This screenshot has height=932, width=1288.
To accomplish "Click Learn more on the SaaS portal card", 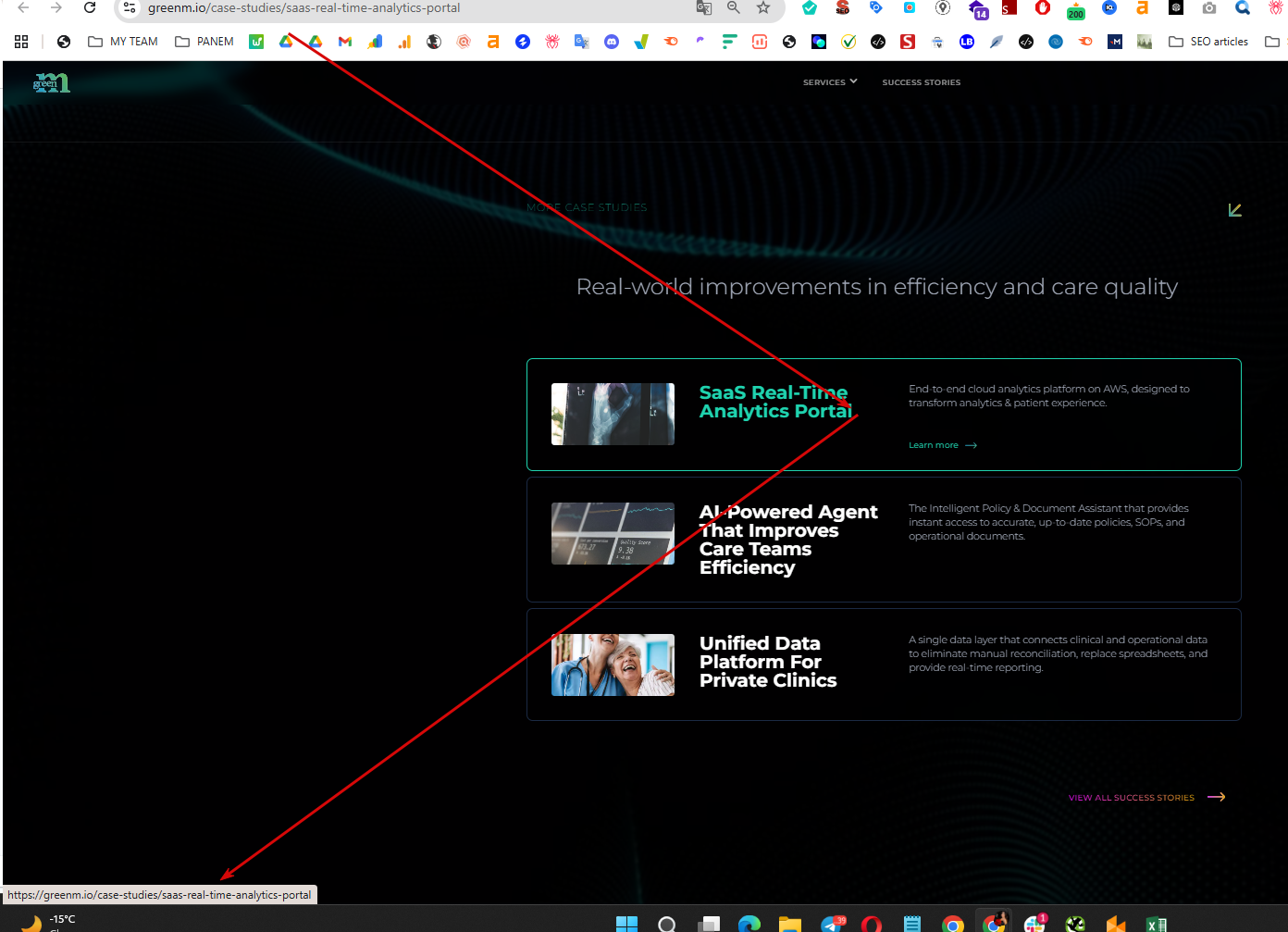I will click(943, 445).
